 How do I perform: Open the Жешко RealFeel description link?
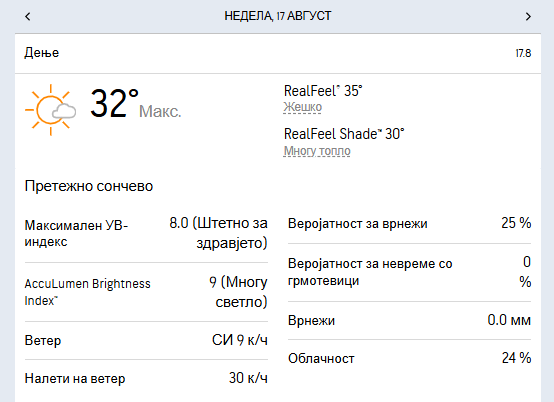tap(302, 107)
